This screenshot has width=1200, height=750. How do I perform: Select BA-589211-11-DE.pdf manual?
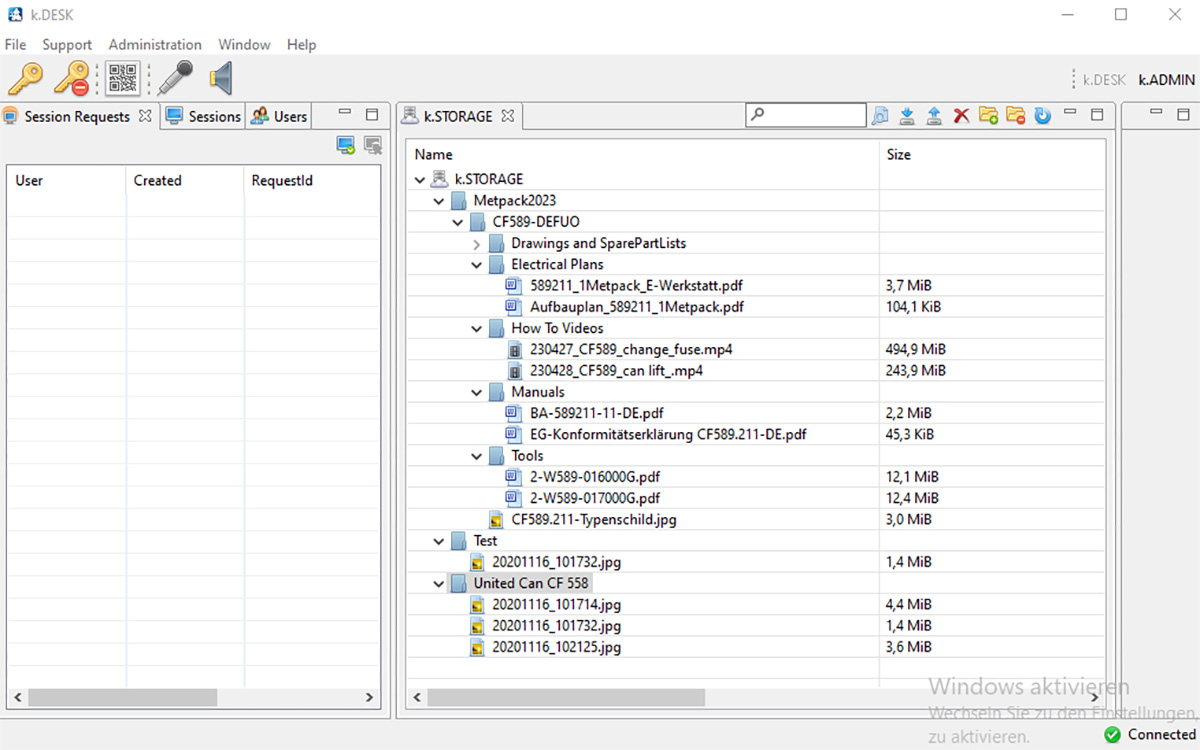(x=597, y=413)
